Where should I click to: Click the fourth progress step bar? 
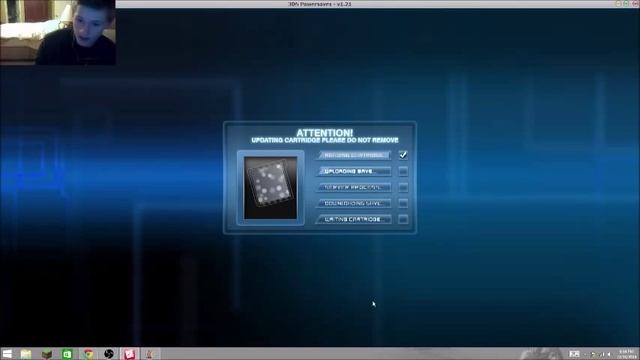coord(353,203)
